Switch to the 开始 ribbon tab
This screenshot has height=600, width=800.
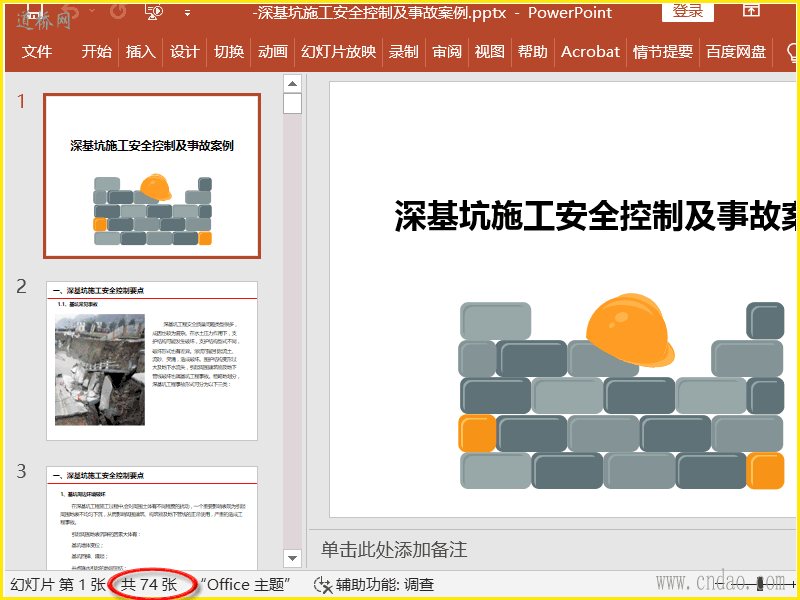96,52
